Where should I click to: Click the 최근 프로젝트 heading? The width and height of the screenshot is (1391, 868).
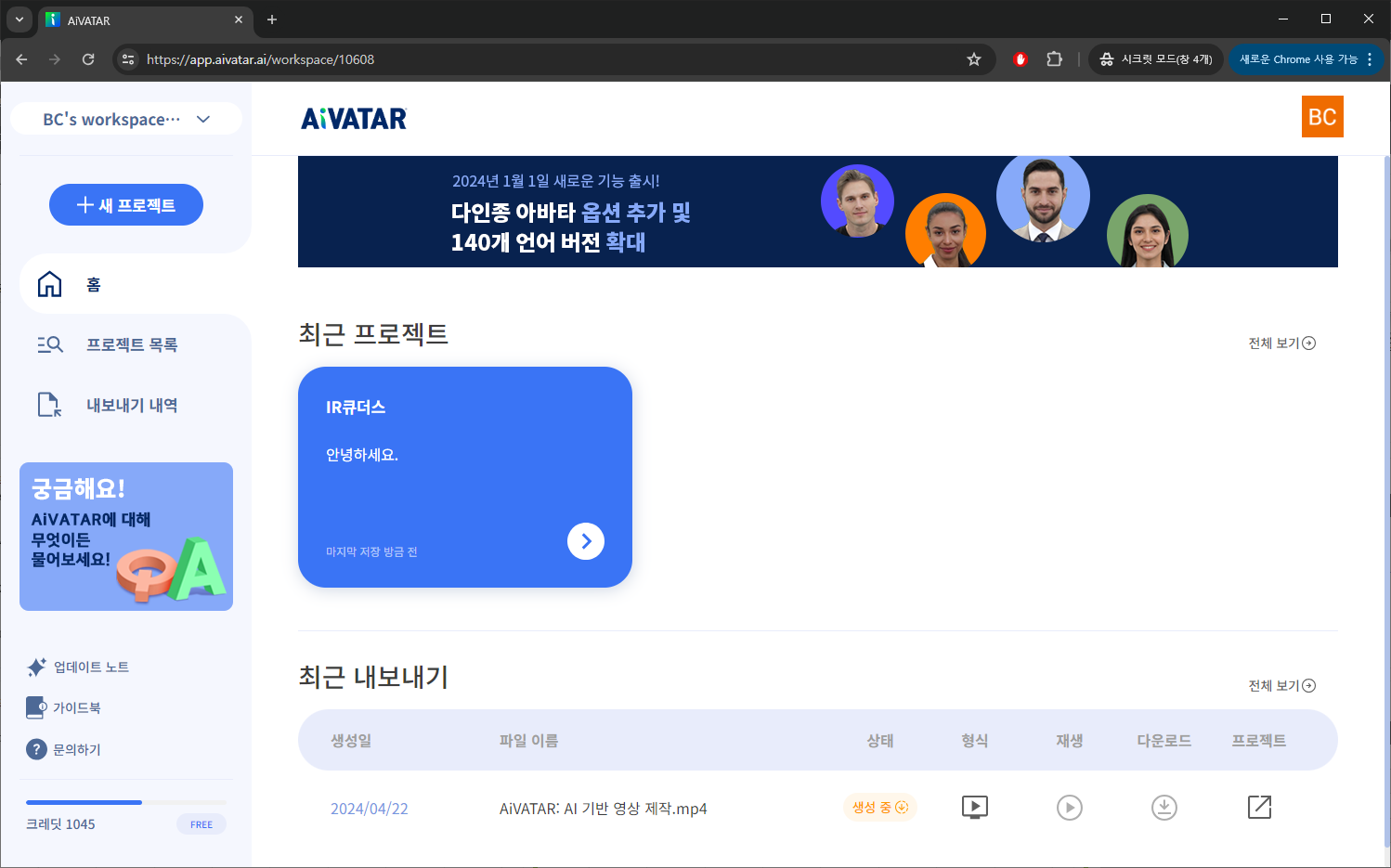(373, 333)
